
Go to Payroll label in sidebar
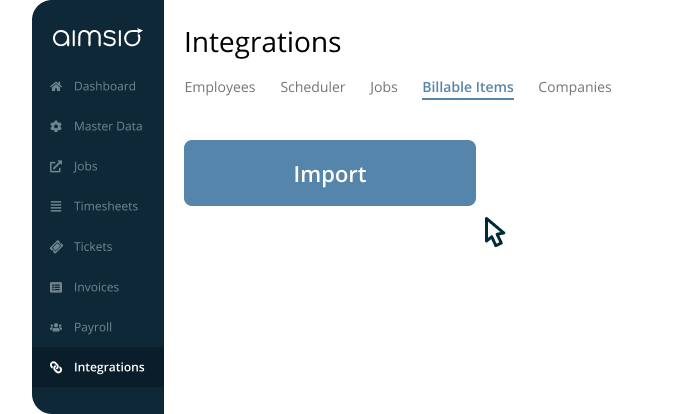pyautogui.click(x=93, y=327)
